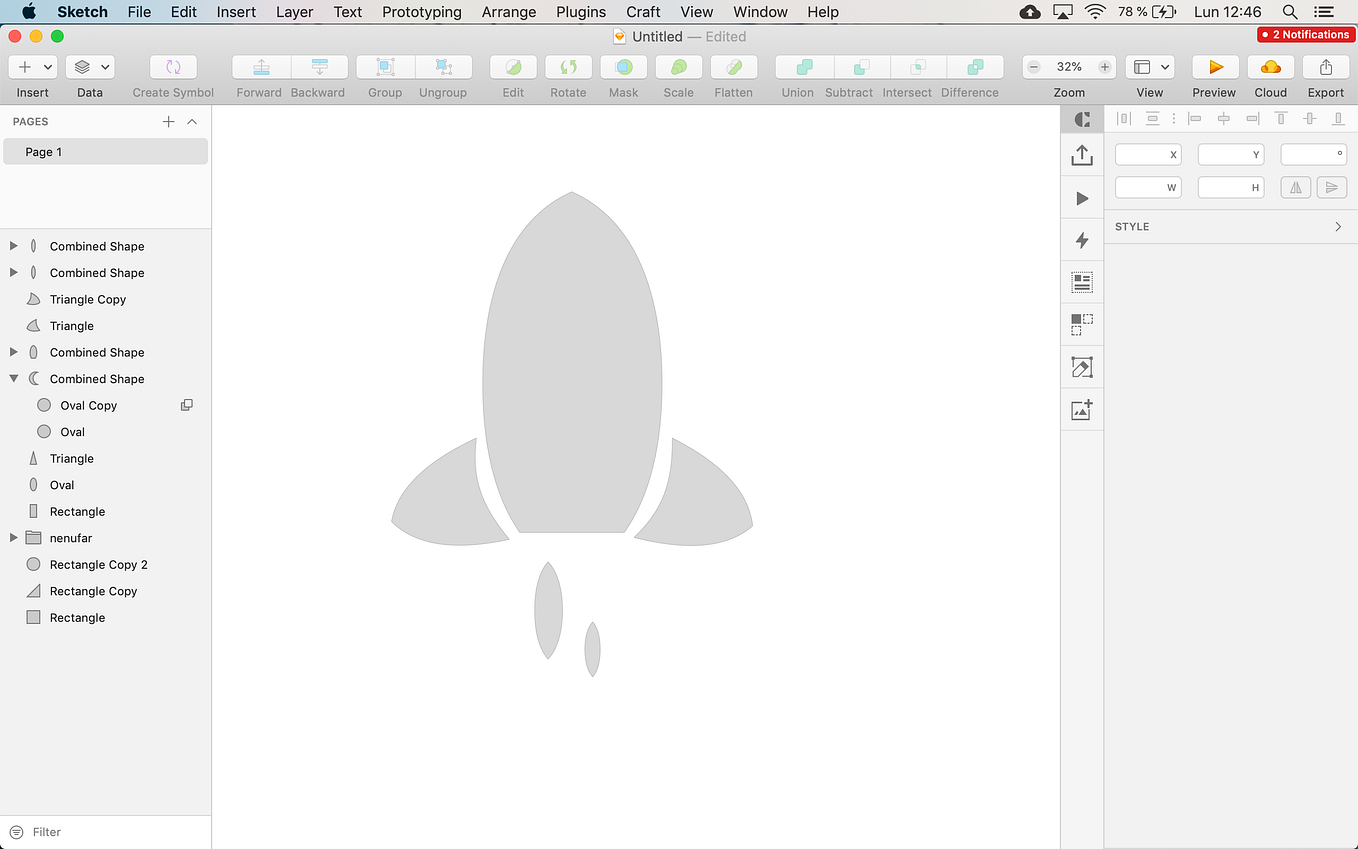Collapse the expanded Combined Shape layer
Viewport: 1358px width, 849px height.
coord(13,379)
